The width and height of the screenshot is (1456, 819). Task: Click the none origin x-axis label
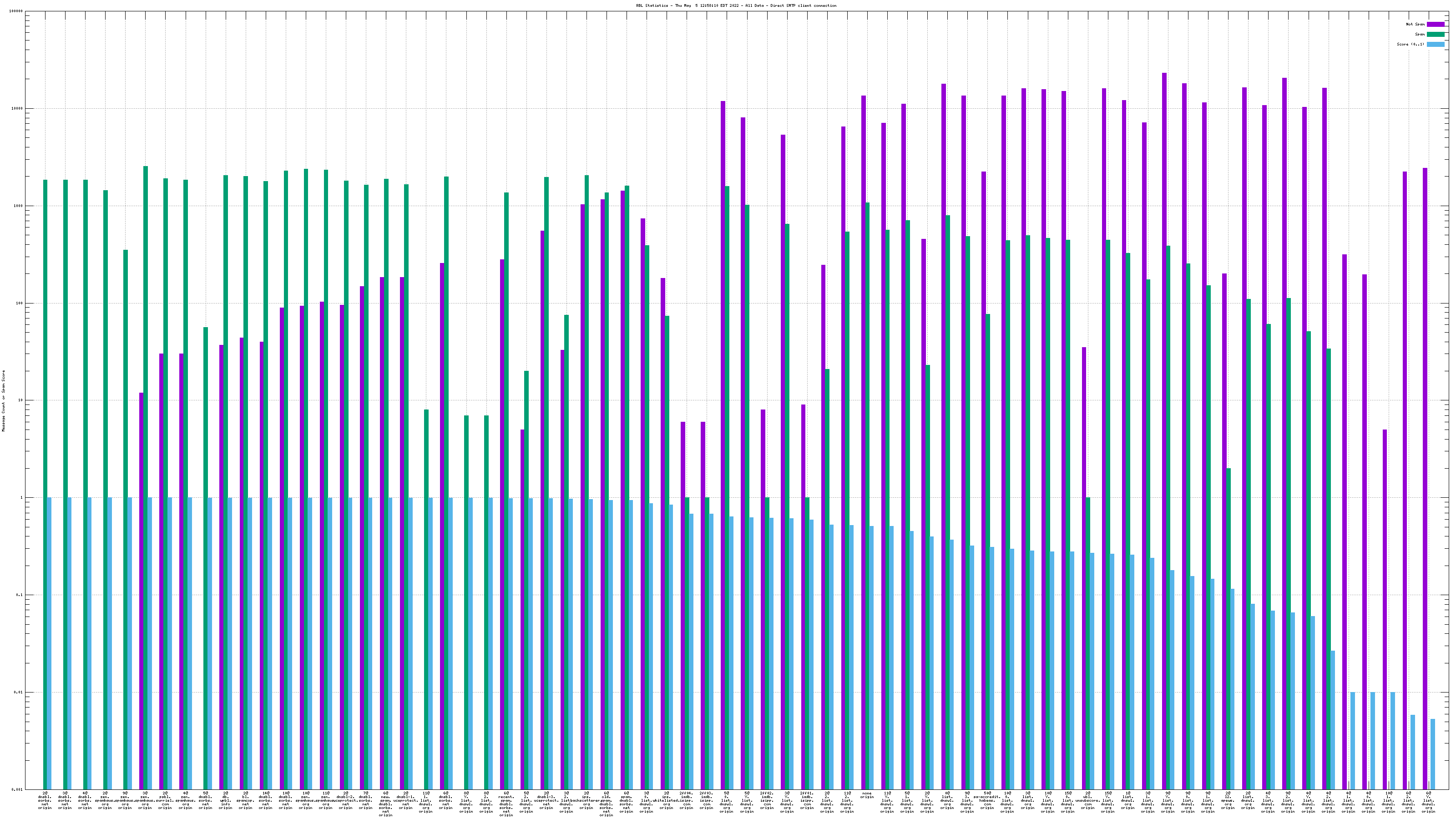867,795
